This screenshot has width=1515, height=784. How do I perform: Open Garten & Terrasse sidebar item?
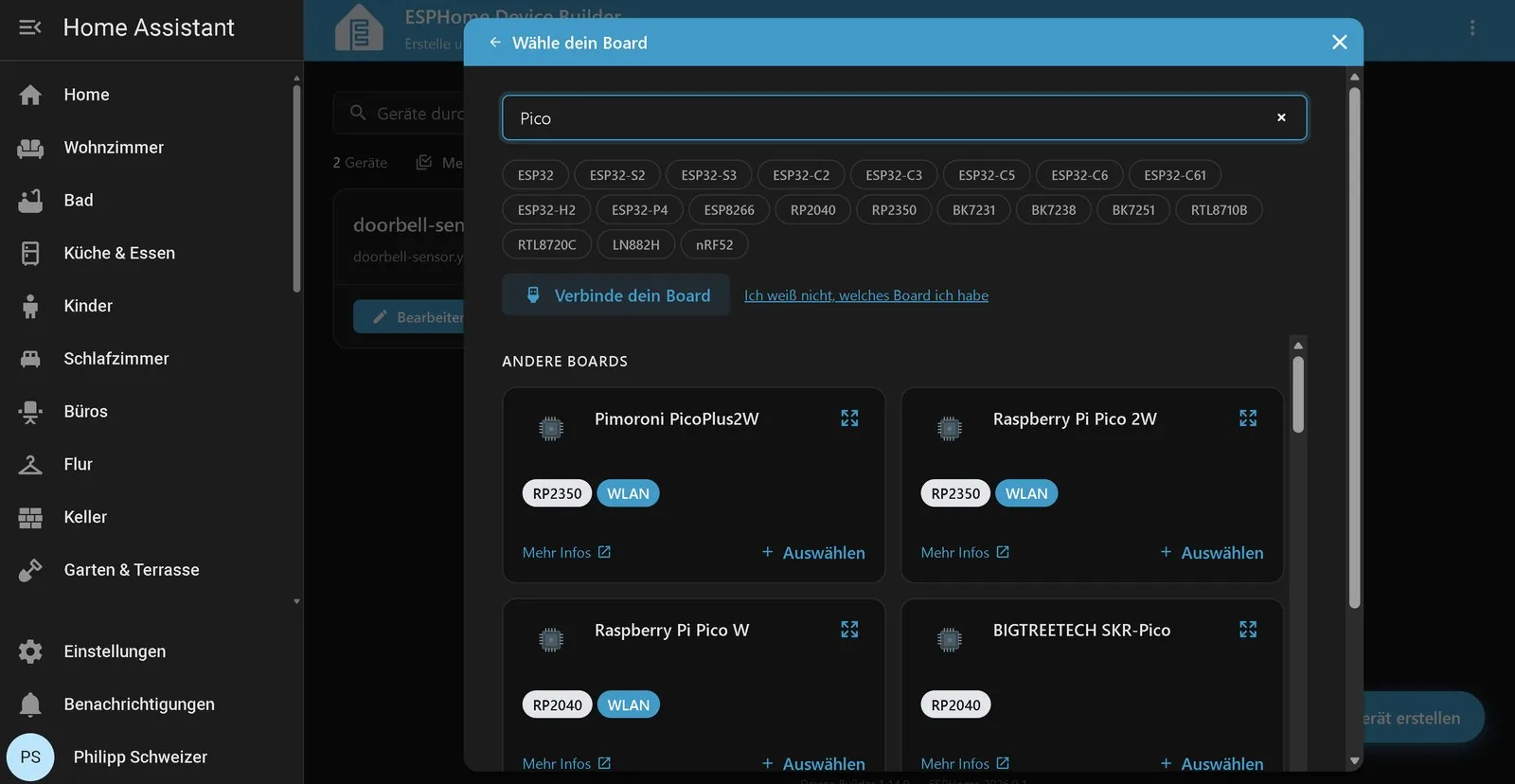pos(151,570)
